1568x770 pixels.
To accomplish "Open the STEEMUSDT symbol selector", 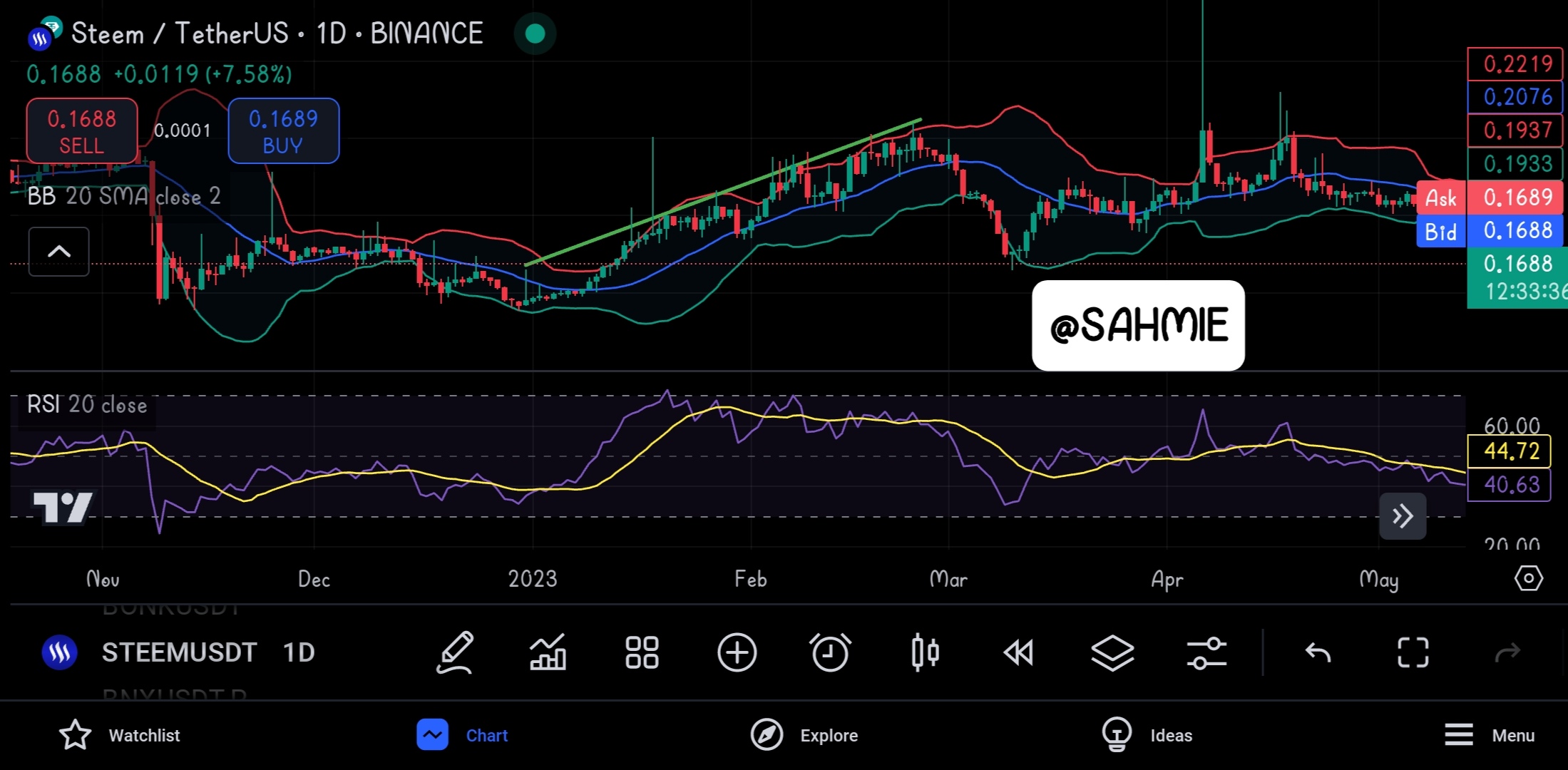I will [178, 652].
